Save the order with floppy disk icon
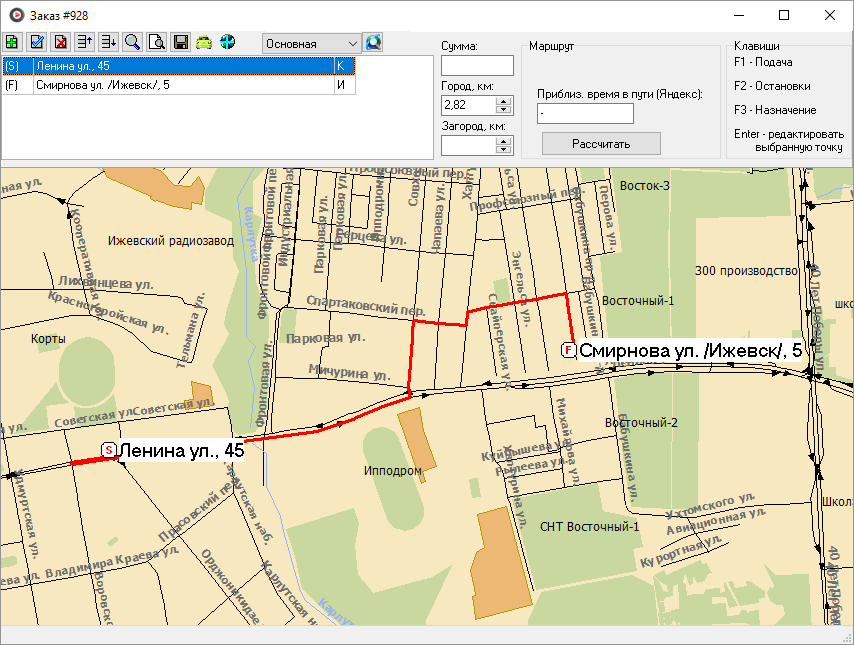 (180, 43)
